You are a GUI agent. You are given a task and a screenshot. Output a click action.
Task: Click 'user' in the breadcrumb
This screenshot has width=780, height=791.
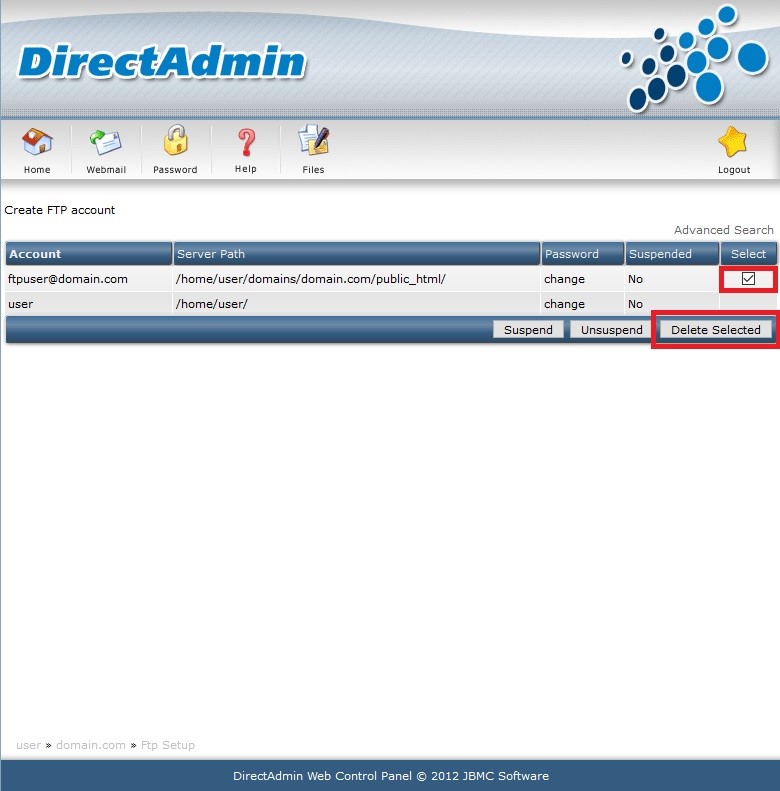28,745
